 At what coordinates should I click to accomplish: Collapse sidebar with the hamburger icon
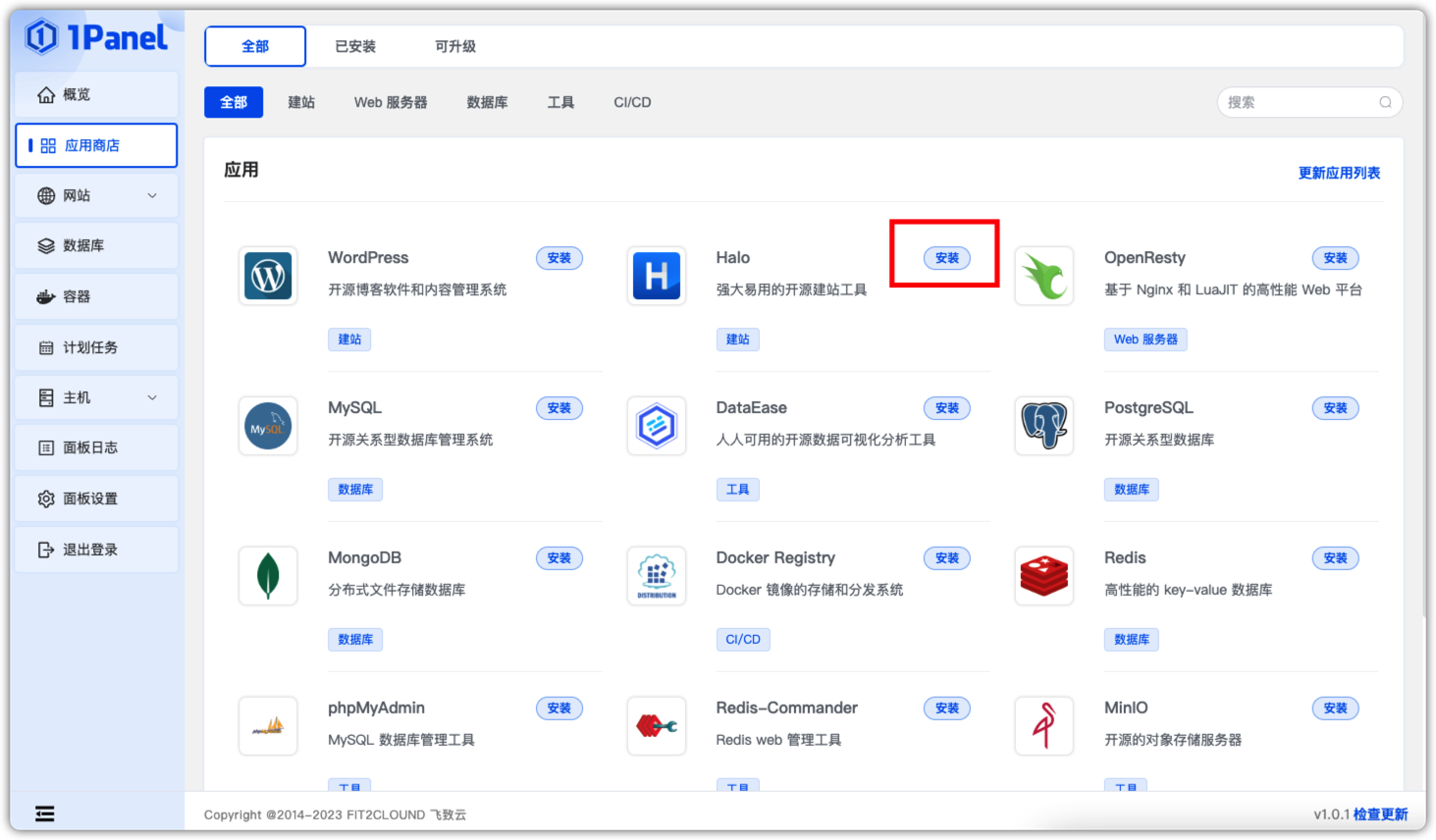(45, 814)
